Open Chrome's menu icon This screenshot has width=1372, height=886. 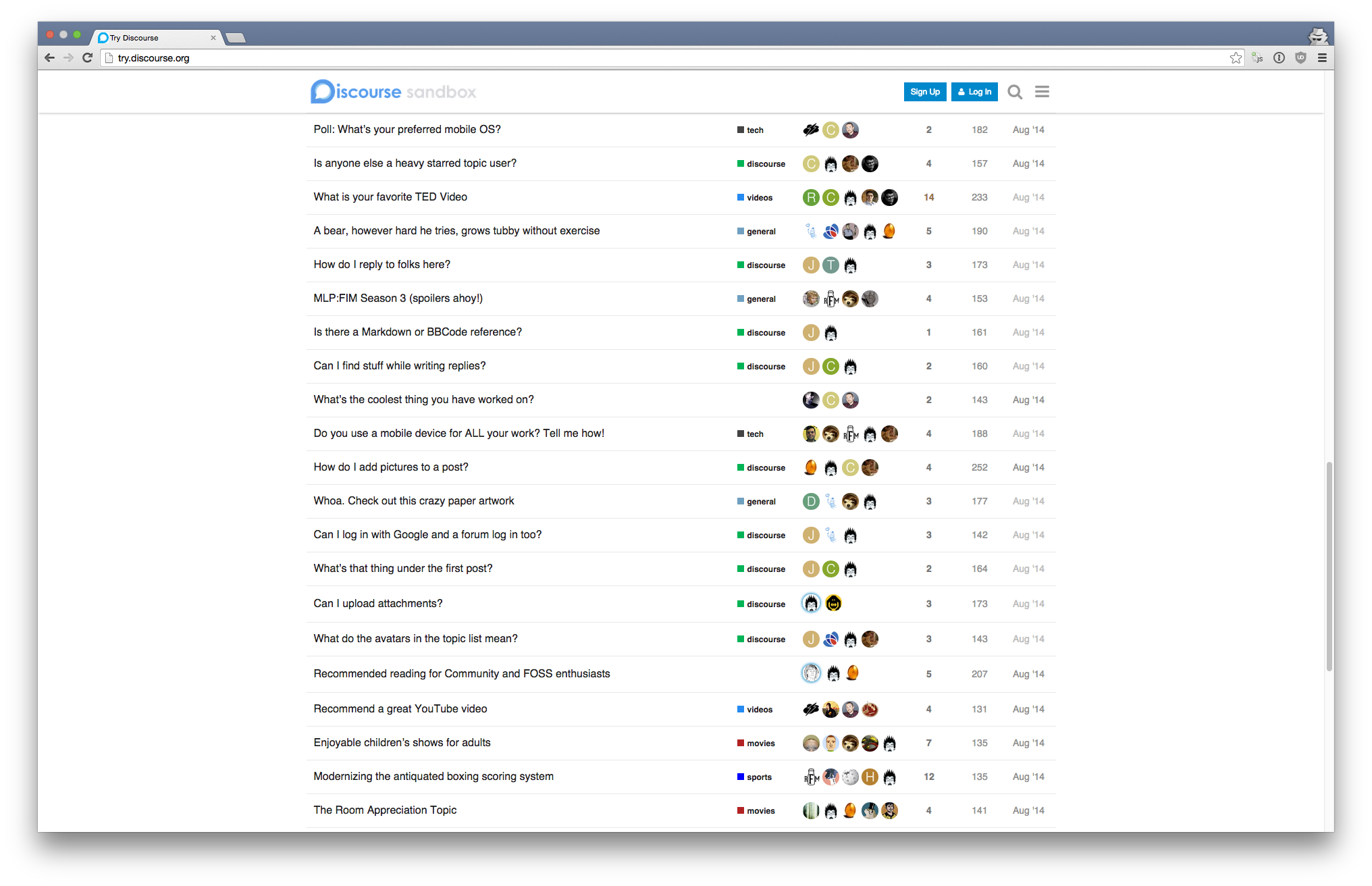pos(1322,58)
